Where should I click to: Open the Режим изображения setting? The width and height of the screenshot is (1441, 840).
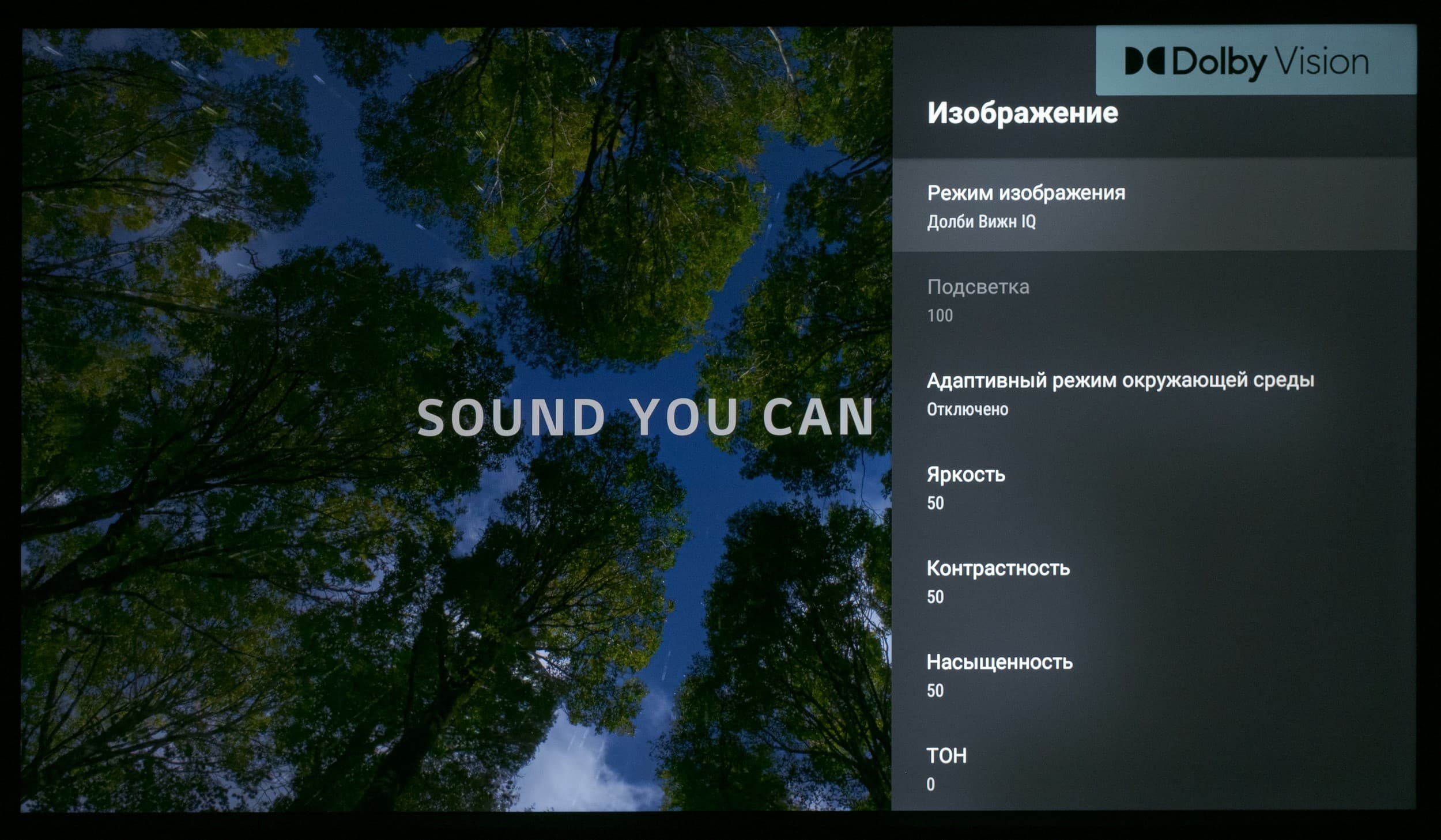tap(1026, 193)
